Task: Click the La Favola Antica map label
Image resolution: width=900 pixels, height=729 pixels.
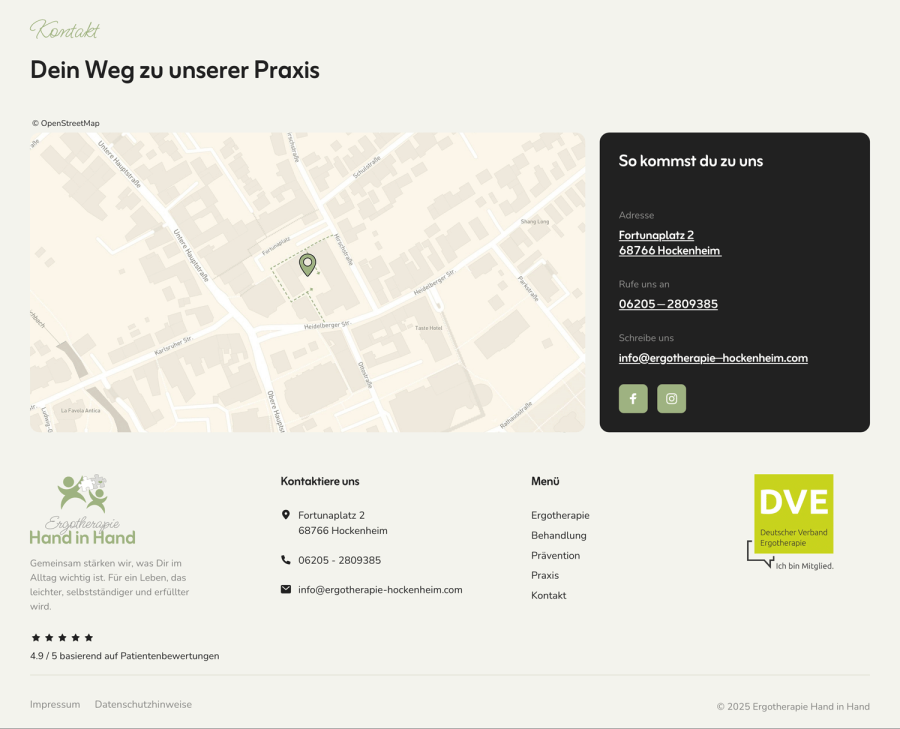Action: (80, 410)
